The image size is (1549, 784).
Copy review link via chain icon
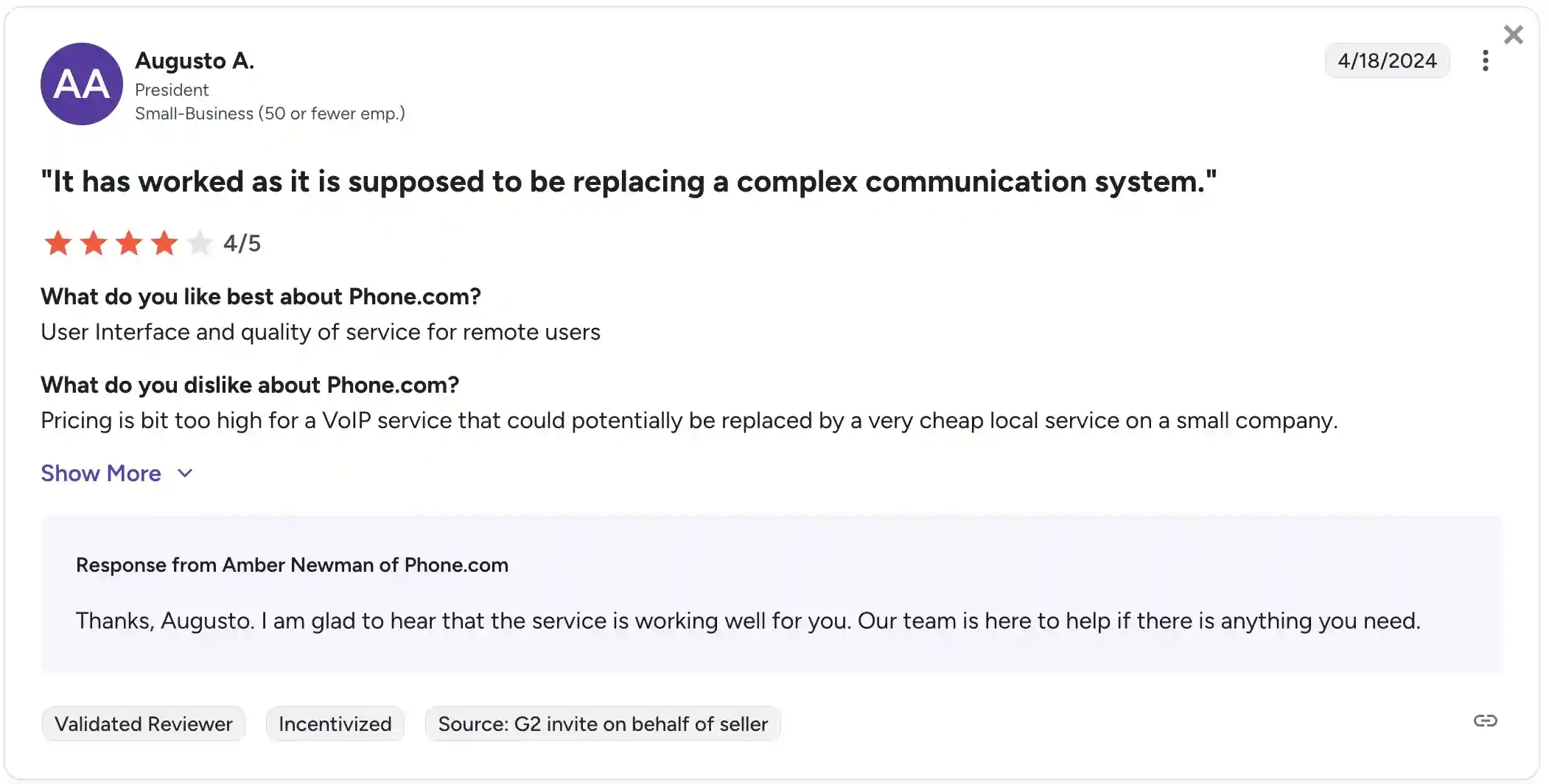1485,721
